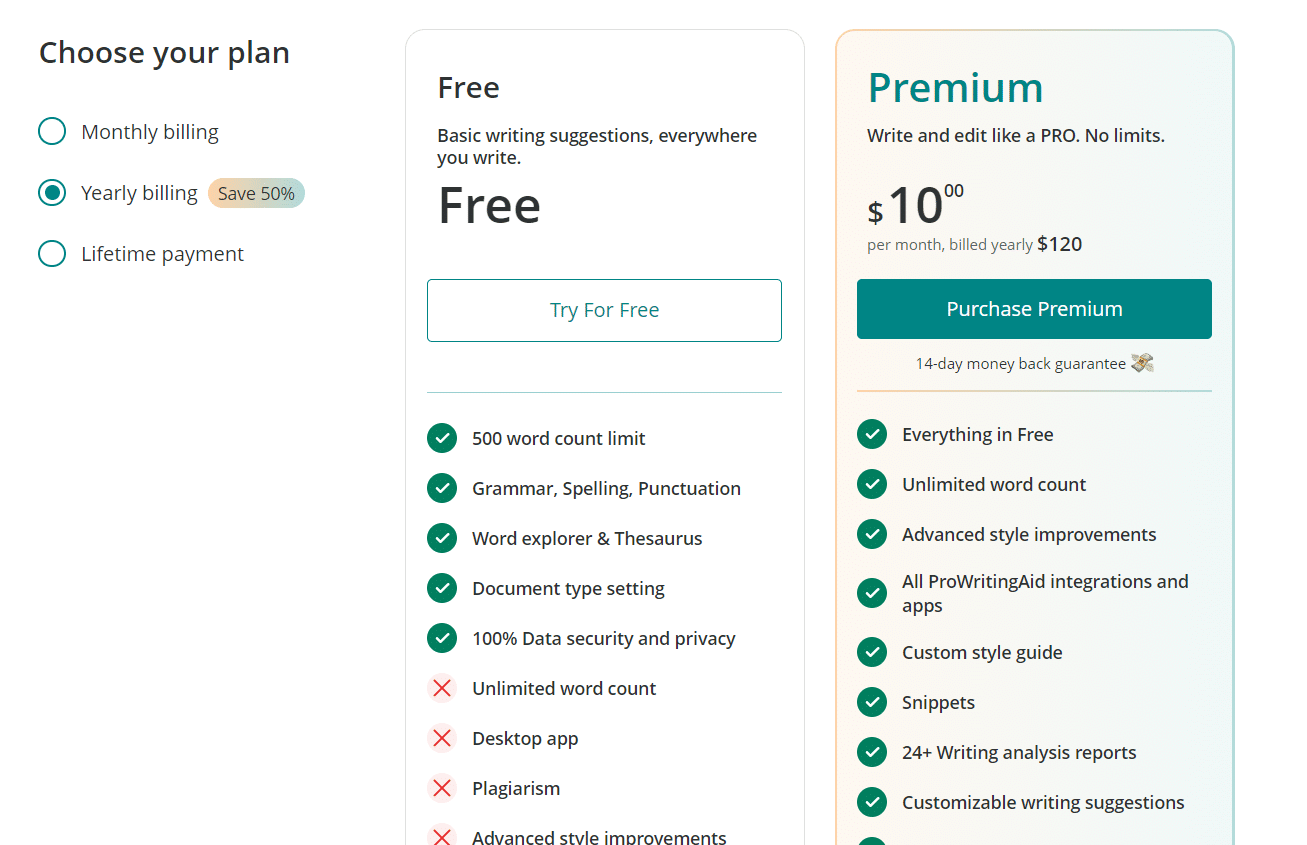Click the checkmark beside 500 word count limit
This screenshot has width=1307, height=845.
point(442,438)
